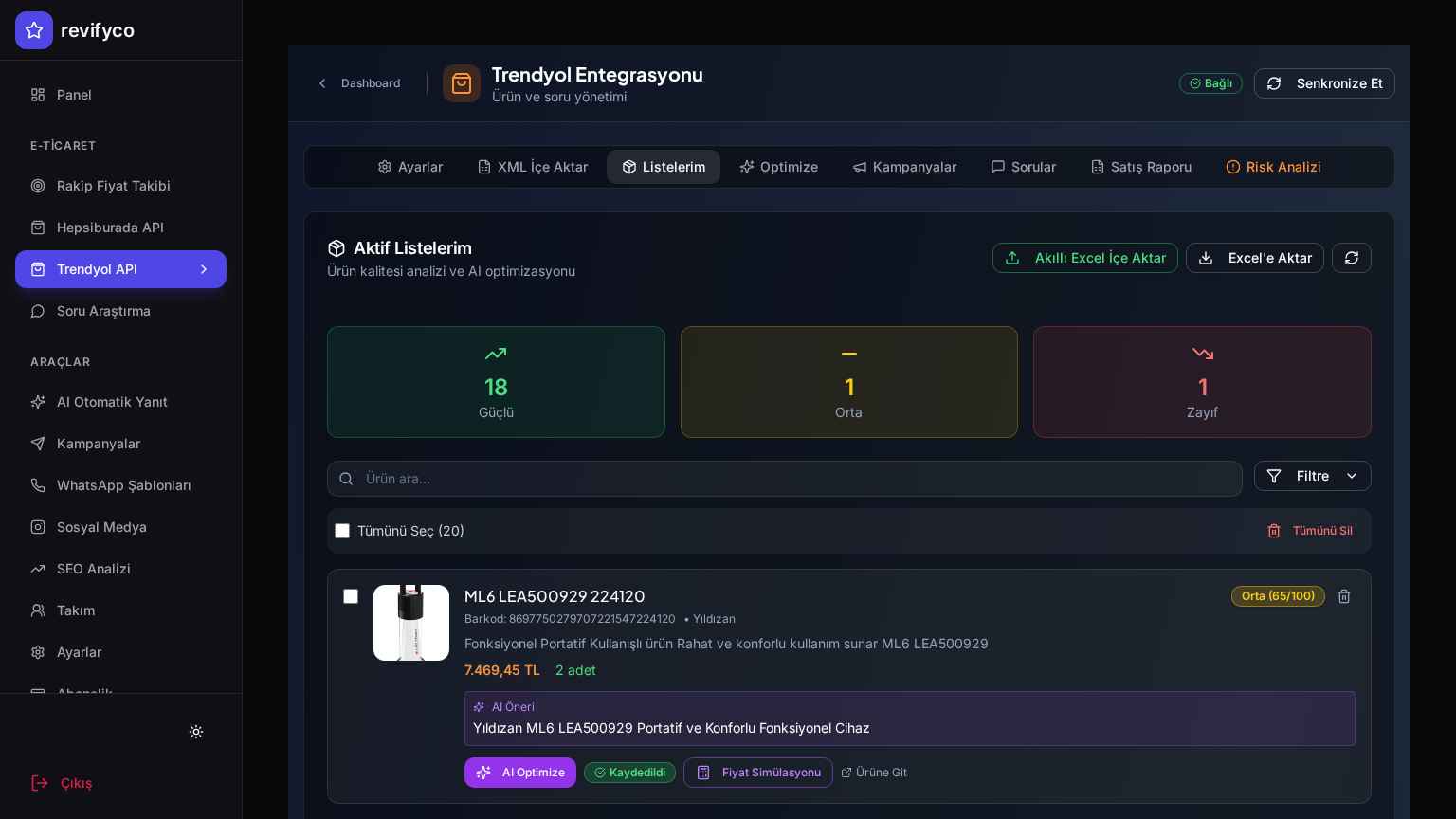Click the sparkle icon in the AI Öneri box

pyautogui.click(x=479, y=707)
